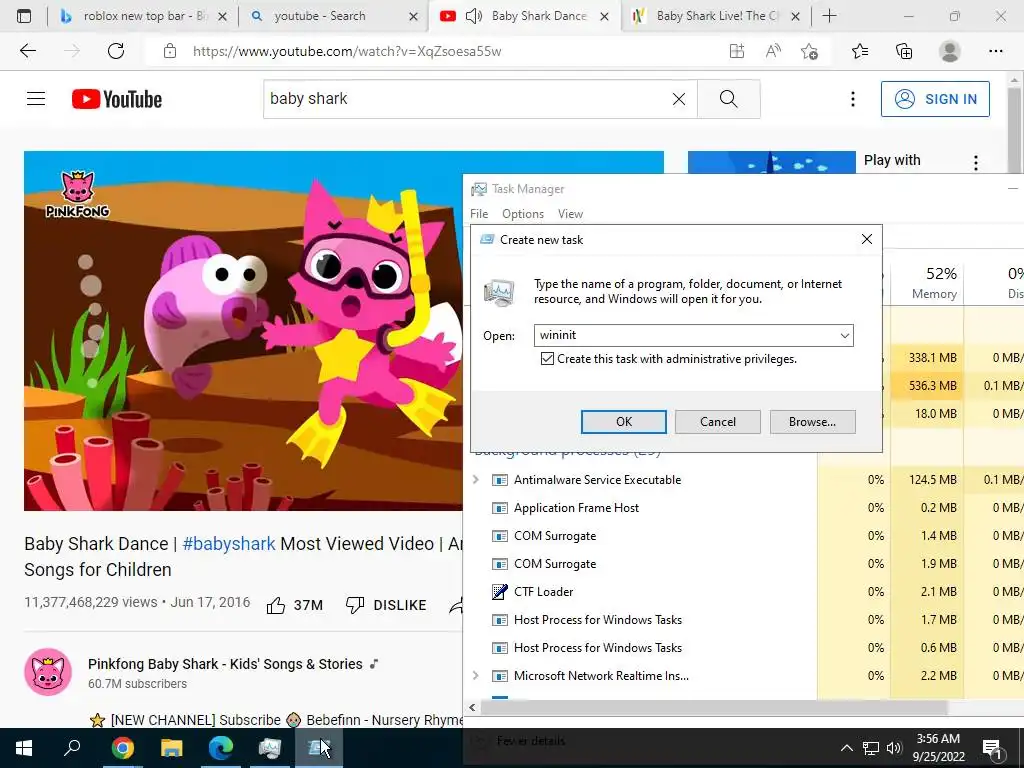The width and height of the screenshot is (1024, 768).
Task: Show hidden system tray icons chevron
Action: coord(846,748)
